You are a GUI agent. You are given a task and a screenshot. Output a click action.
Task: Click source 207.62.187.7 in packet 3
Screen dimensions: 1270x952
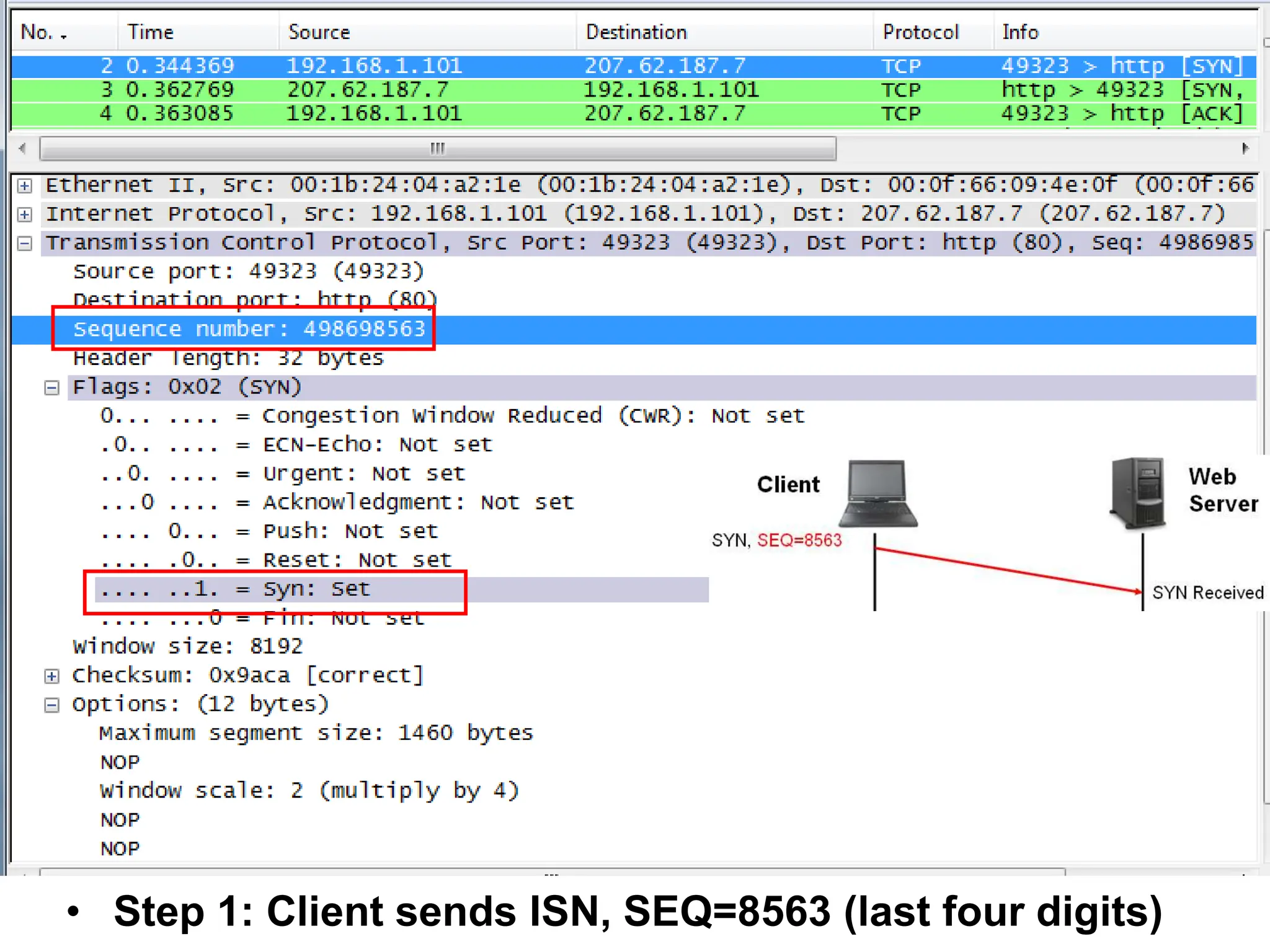coord(368,90)
